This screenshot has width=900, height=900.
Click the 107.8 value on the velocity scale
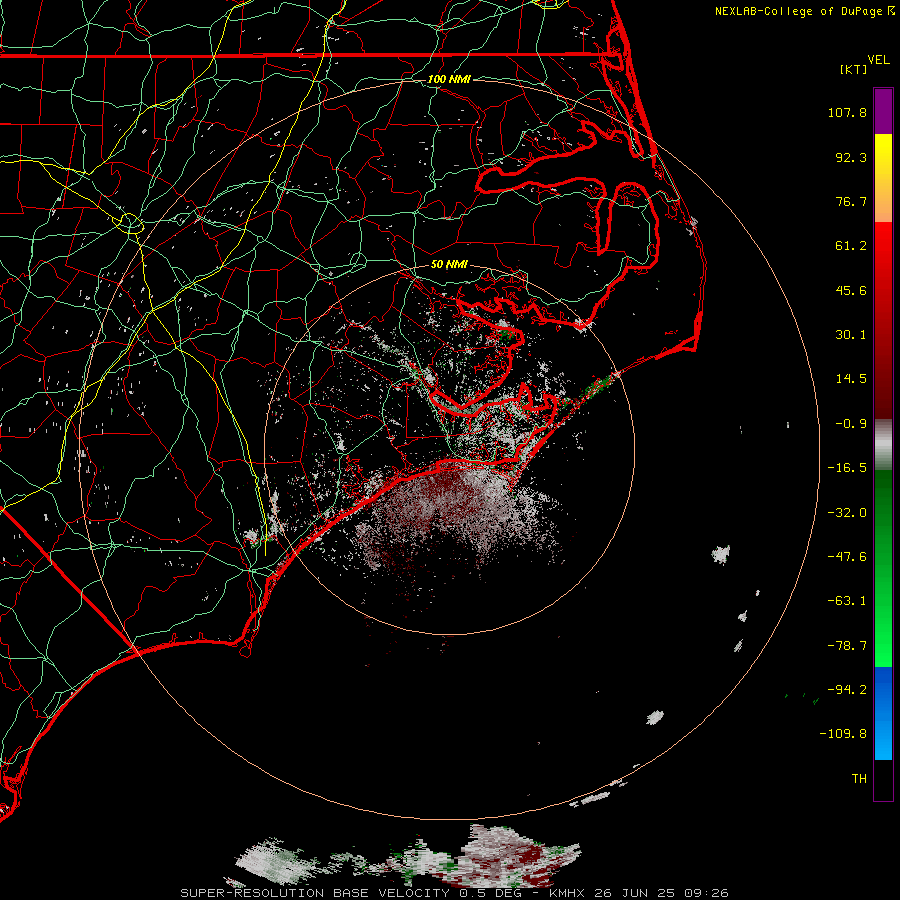(x=847, y=112)
